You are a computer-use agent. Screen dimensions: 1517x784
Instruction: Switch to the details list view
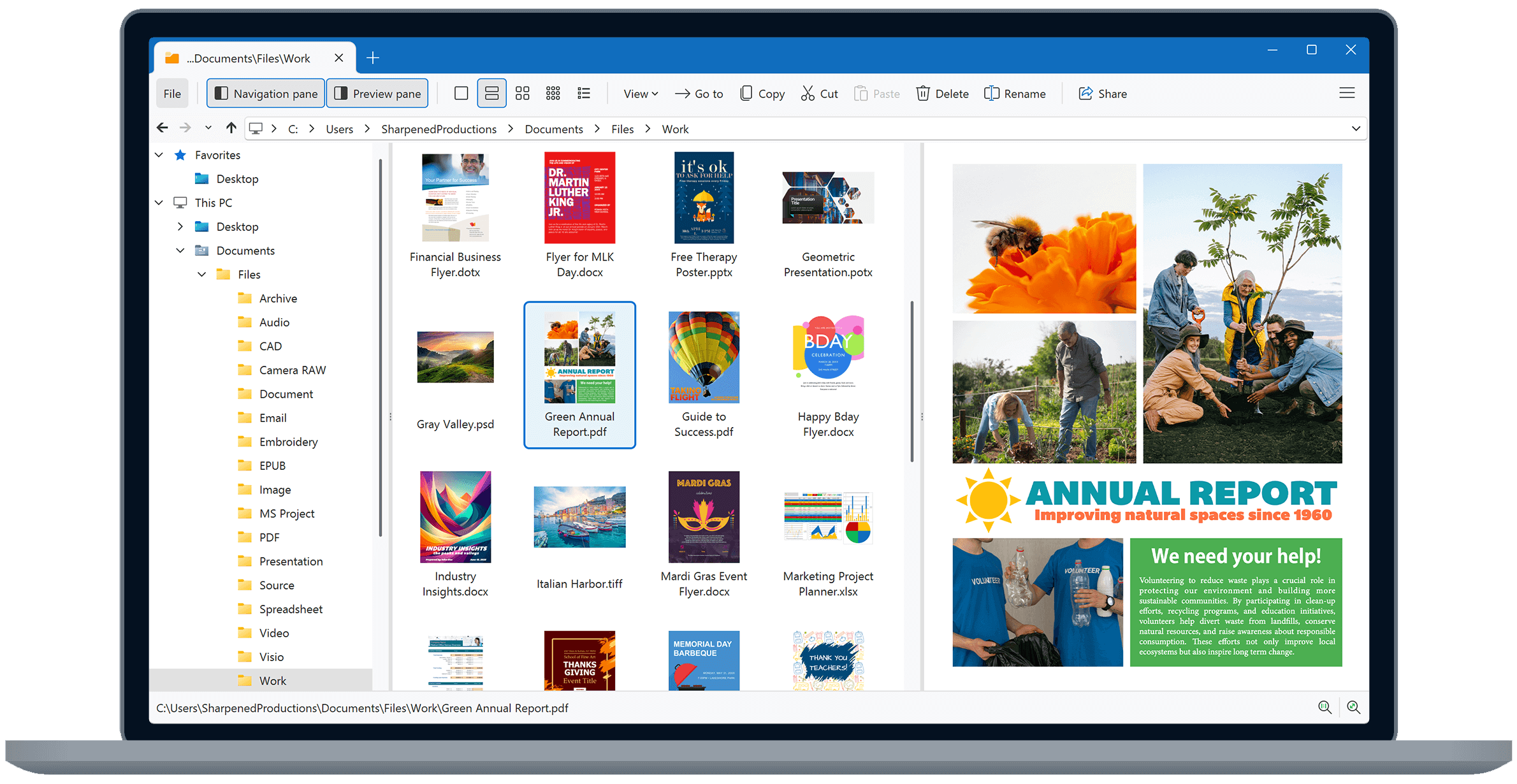tap(584, 93)
